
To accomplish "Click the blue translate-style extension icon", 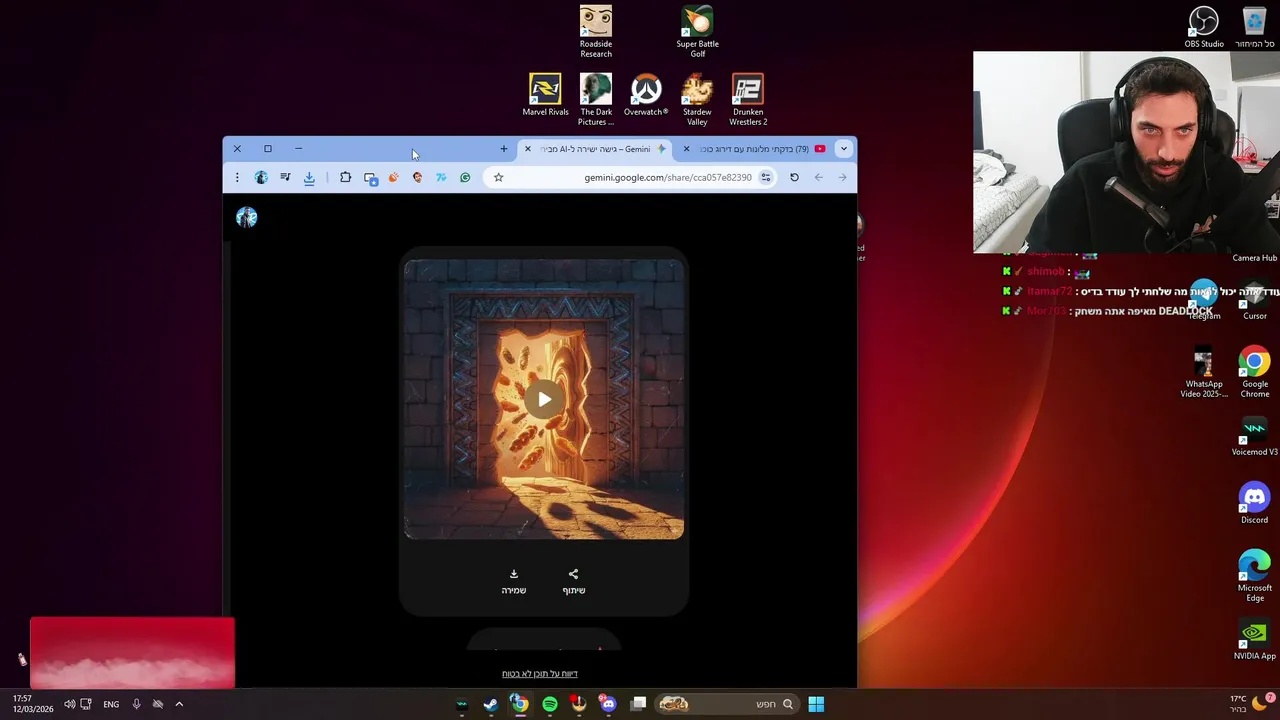I will (x=441, y=177).
